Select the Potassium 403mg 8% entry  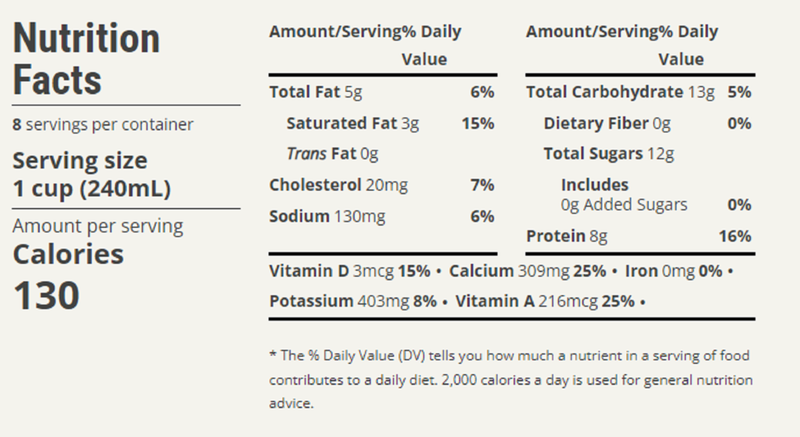pyautogui.click(x=355, y=300)
